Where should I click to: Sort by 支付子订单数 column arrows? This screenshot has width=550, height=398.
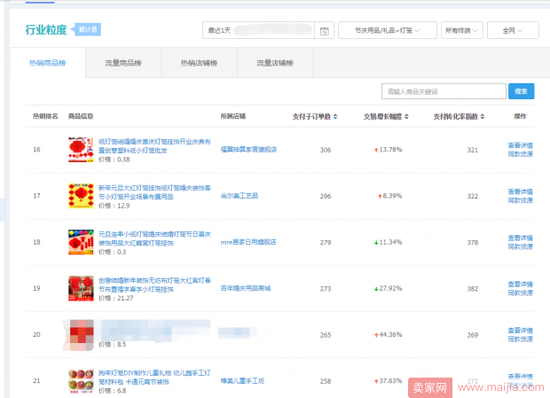[x=335, y=116]
